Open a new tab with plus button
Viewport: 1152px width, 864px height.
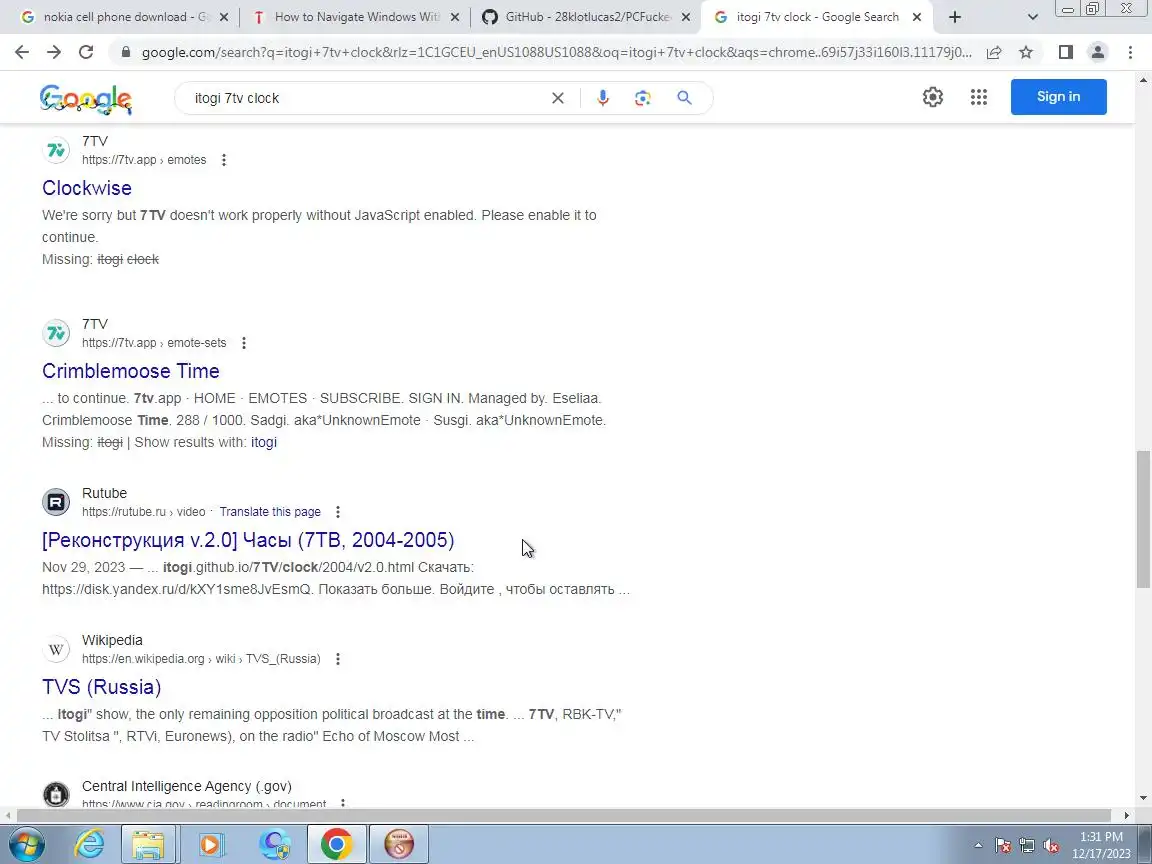tap(954, 17)
